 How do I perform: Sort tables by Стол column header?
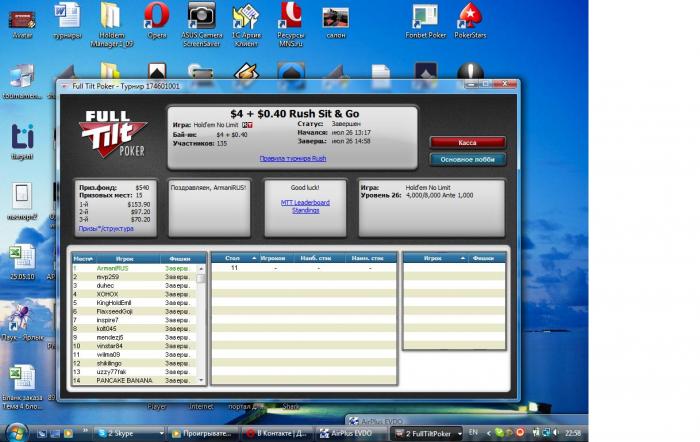point(234,258)
